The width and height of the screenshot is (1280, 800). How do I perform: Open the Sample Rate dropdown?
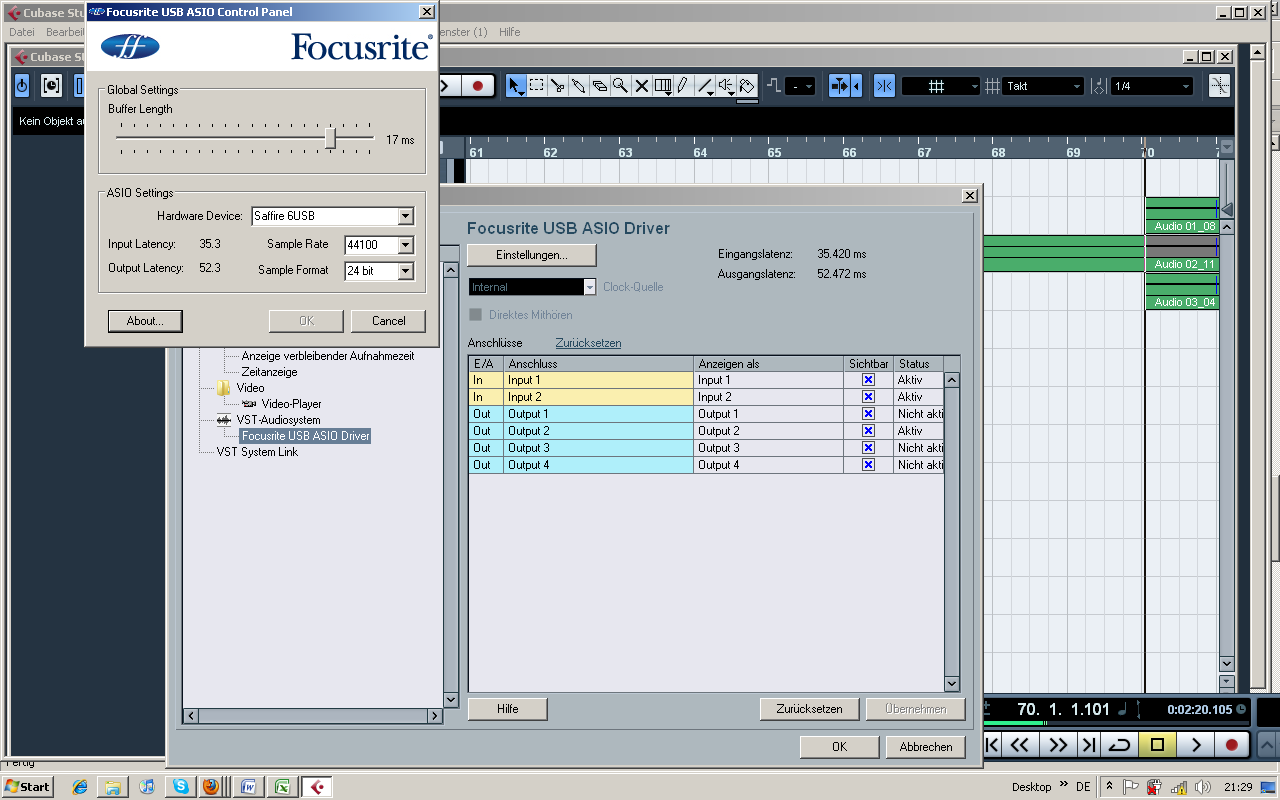click(405, 245)
